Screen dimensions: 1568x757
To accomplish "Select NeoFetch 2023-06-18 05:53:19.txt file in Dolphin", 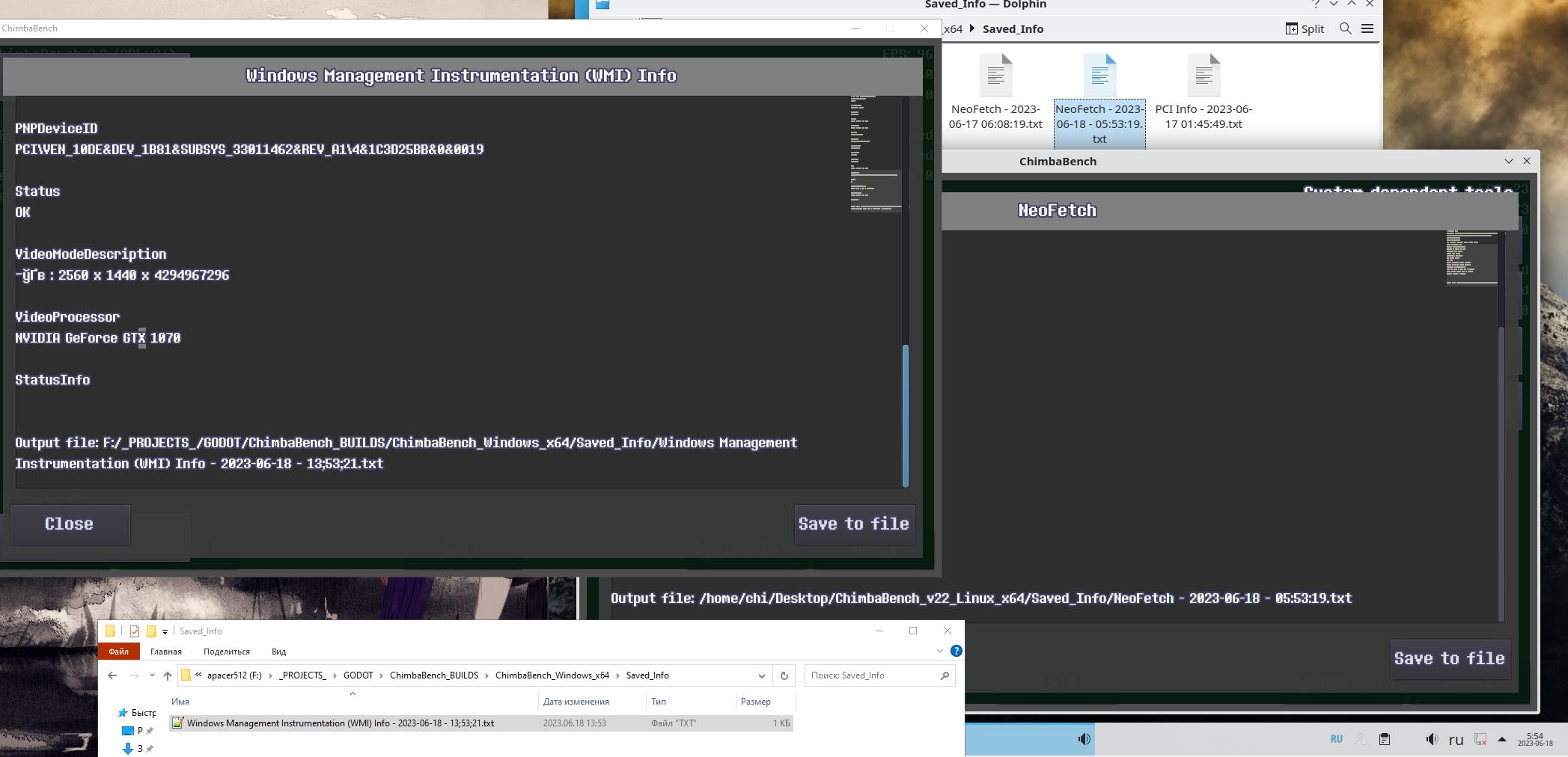I will [x=1099, y=99].
